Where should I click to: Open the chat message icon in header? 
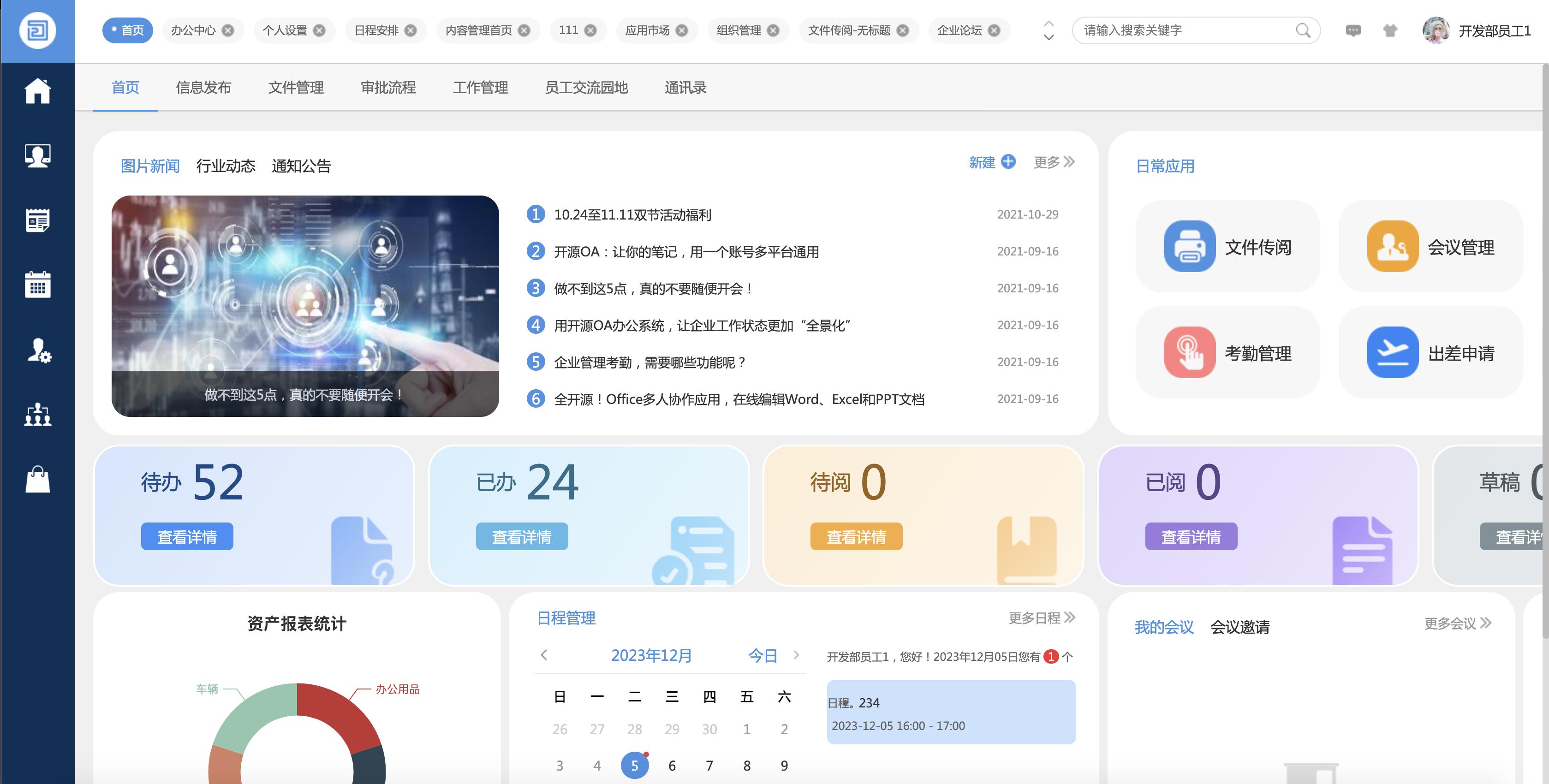coord(1353,30)
